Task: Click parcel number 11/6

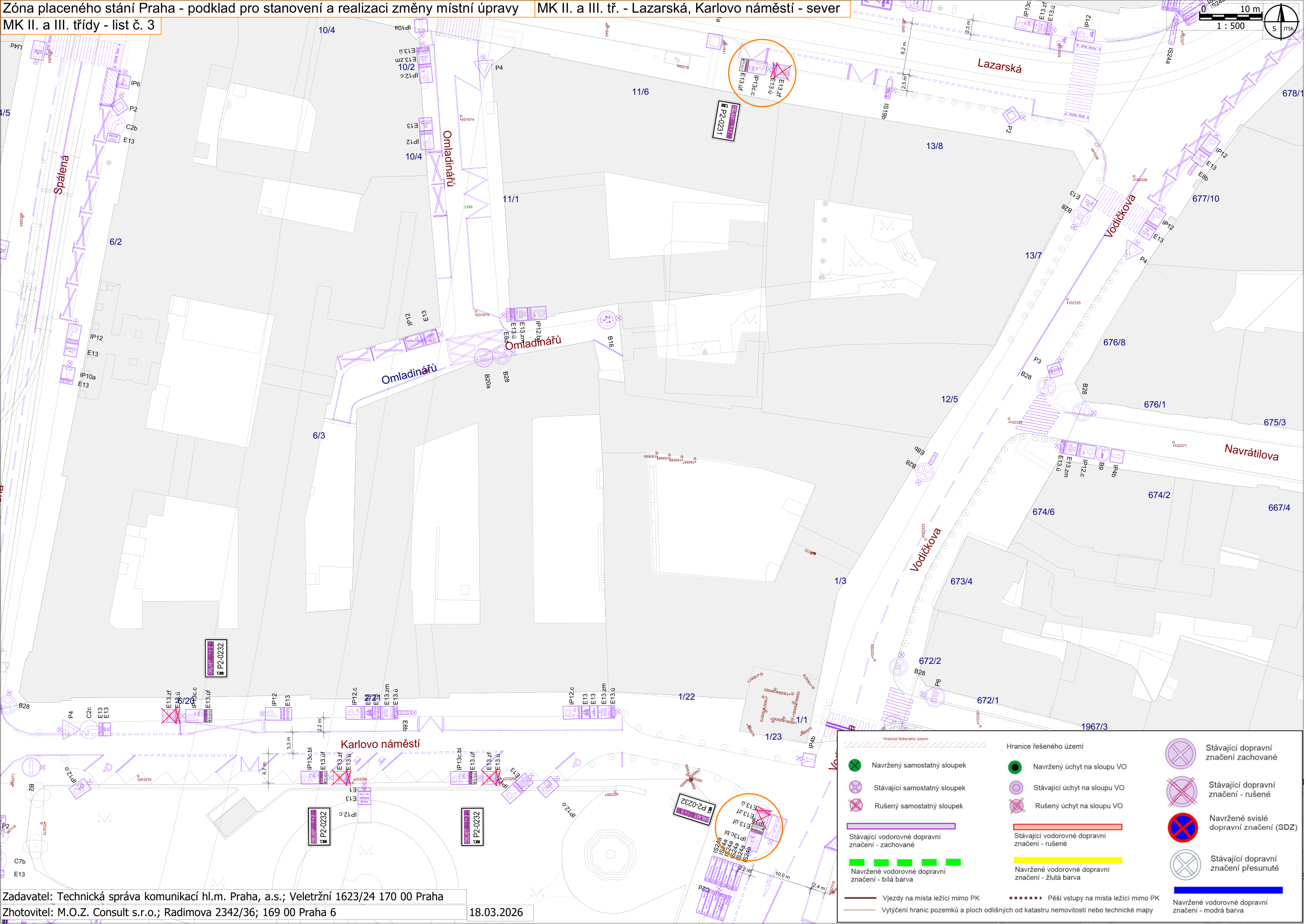Action: click(640, 92)
